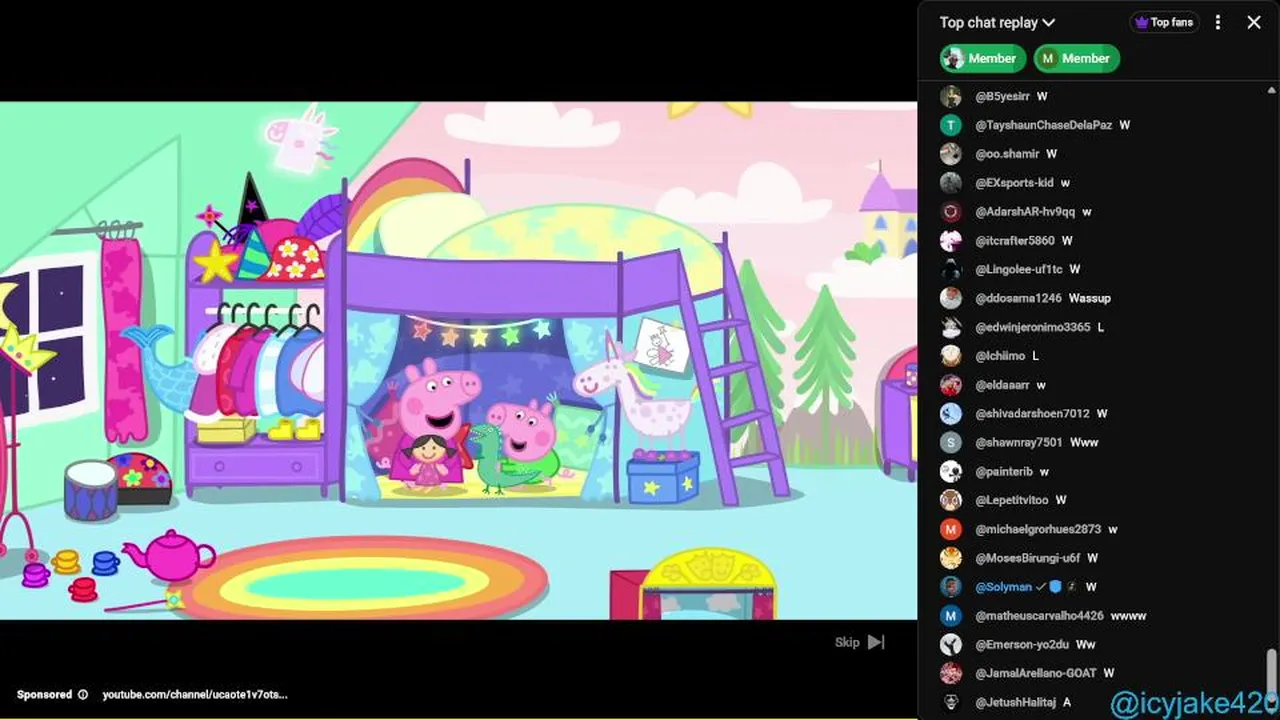Open avatar of @eldaaarr
The image size is (1280, 720).
pos(951,385)
